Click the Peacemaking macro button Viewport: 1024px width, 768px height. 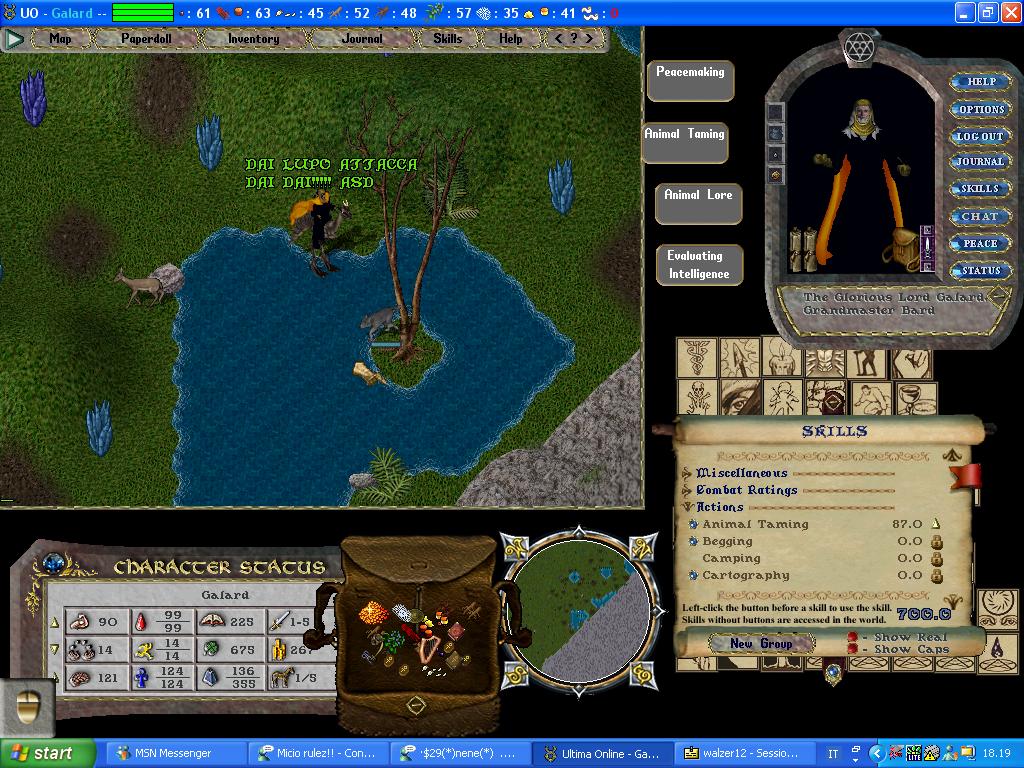tap(690, 81)
